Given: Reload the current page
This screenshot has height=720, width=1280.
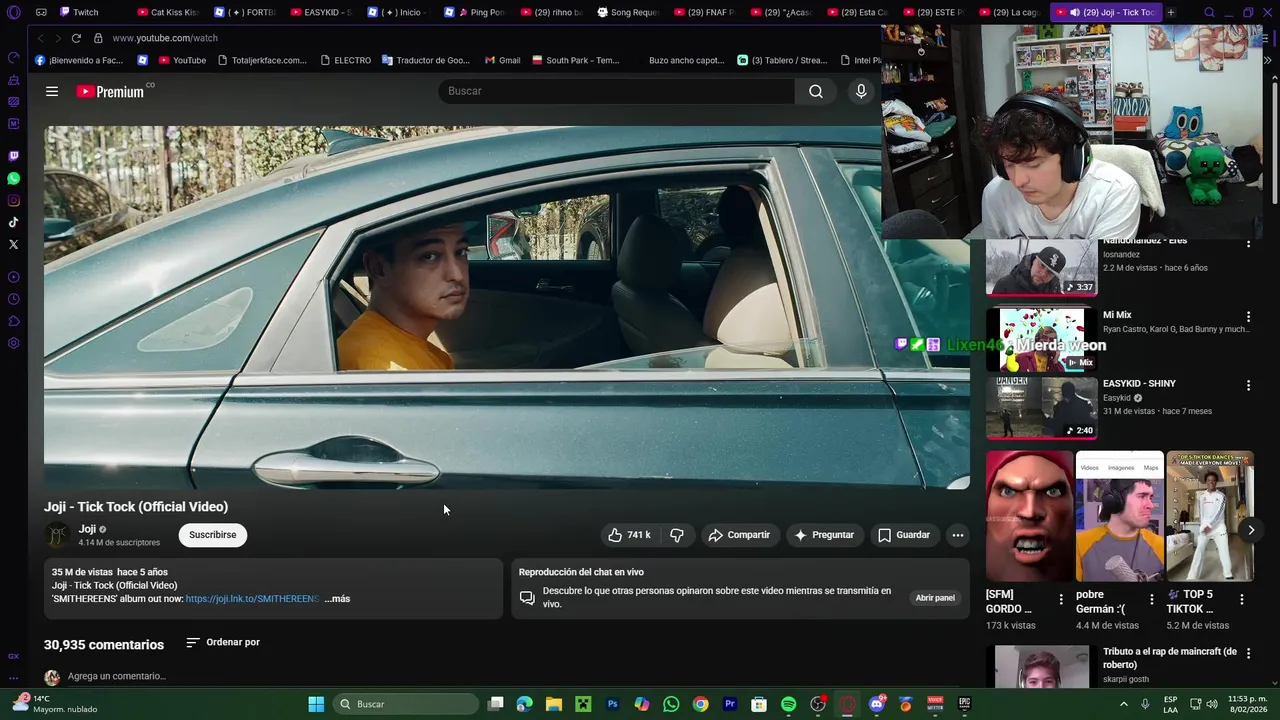Looking at the screenshot, I should tap(76, 38).
